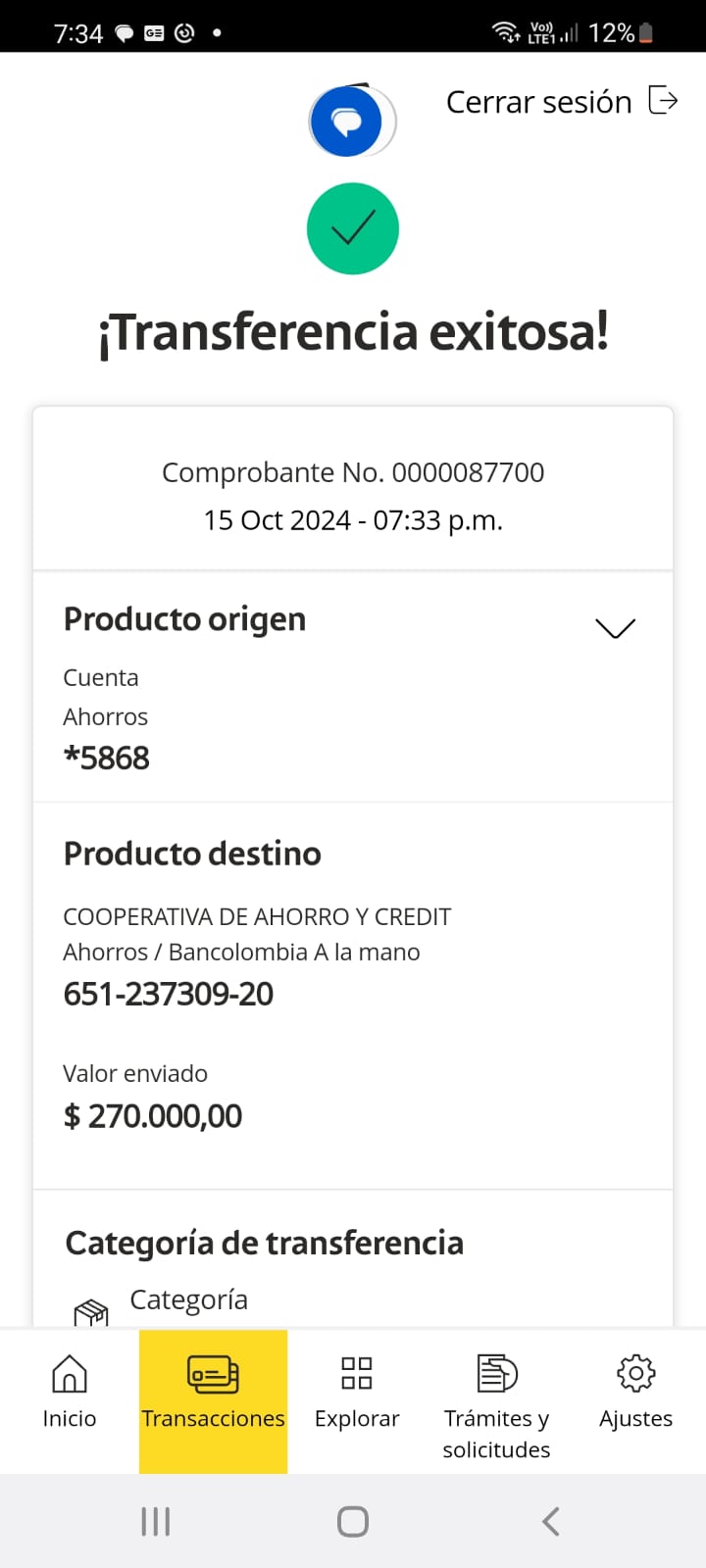
Task: Tap the Categoría box icon
Action: [91, 1311]
